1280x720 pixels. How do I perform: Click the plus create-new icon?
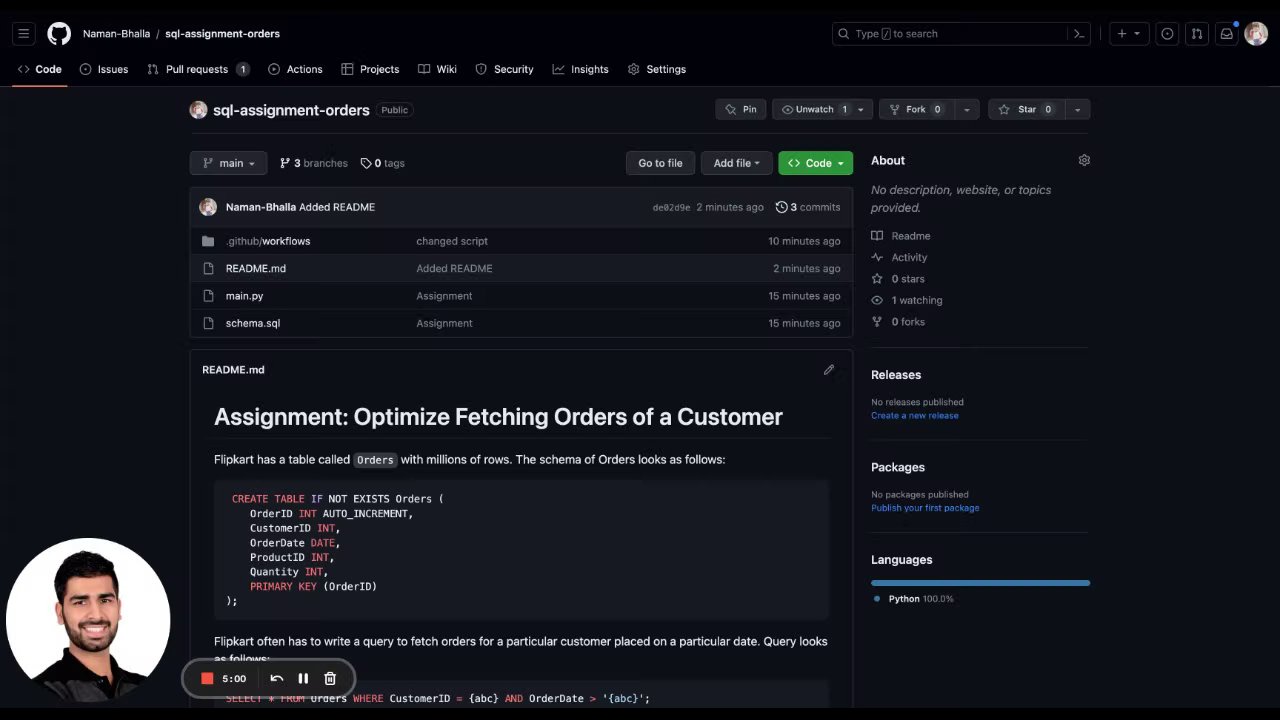coord(1127,34)
